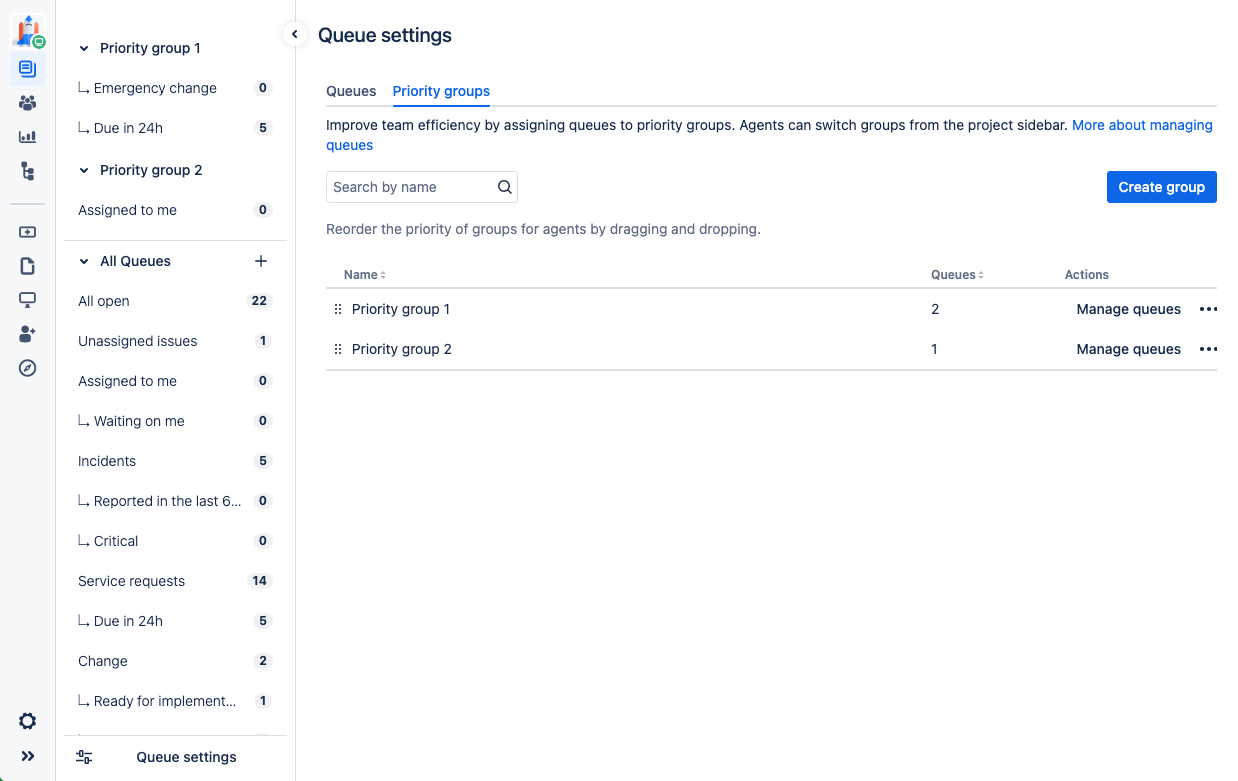Expand left navigation with double-chevron
The height and width of the screenshot is (781, 1238).
click(27, 756)
